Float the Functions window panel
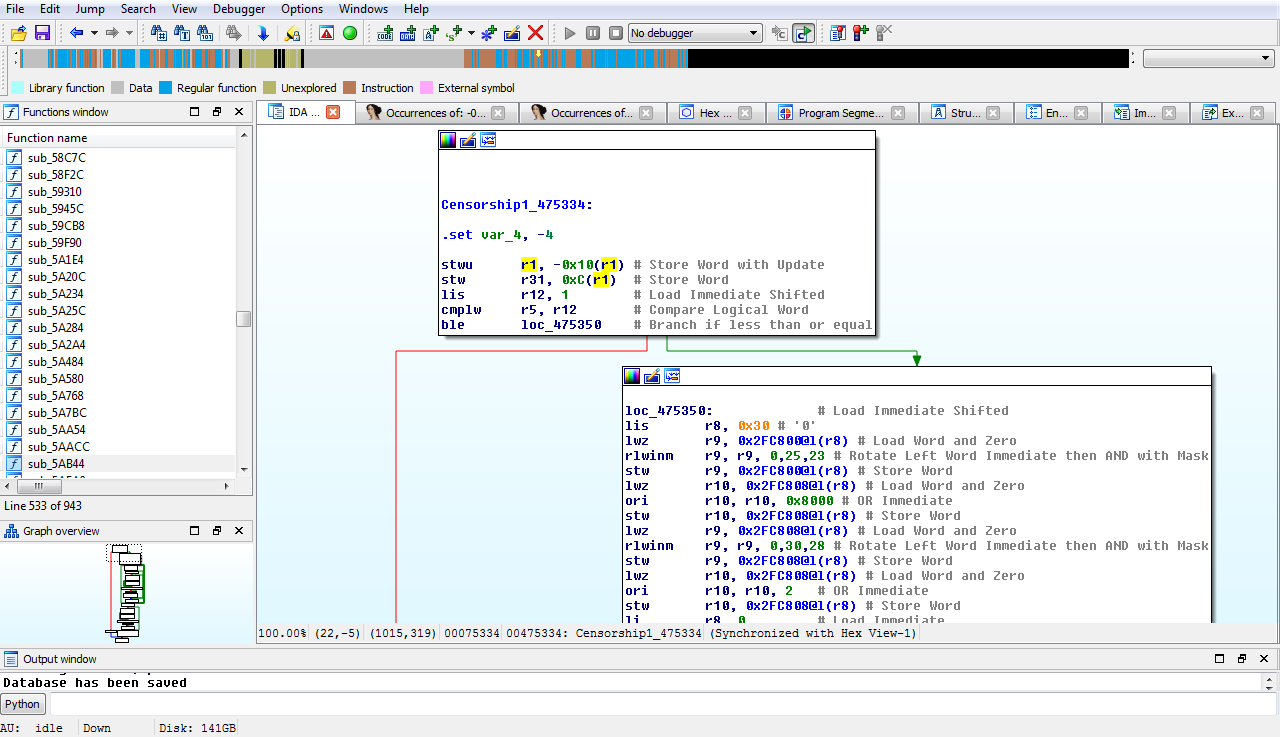This screenshot has width=1280, height=737. (216, 112)
